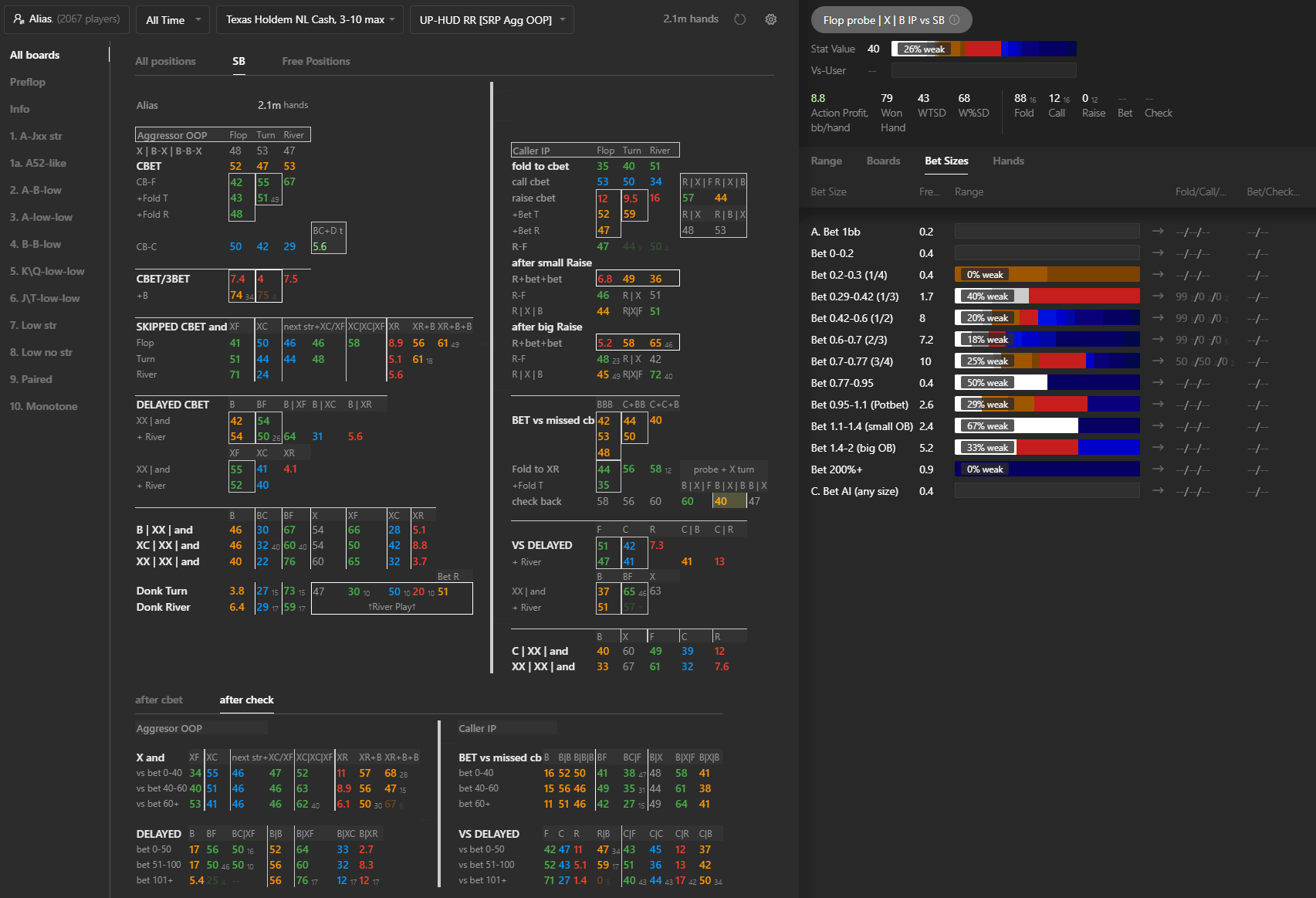The width and height of the screenshot is (1316, 898).
Task: Select the 7. Low str board filter
Action: coord(33,325)
